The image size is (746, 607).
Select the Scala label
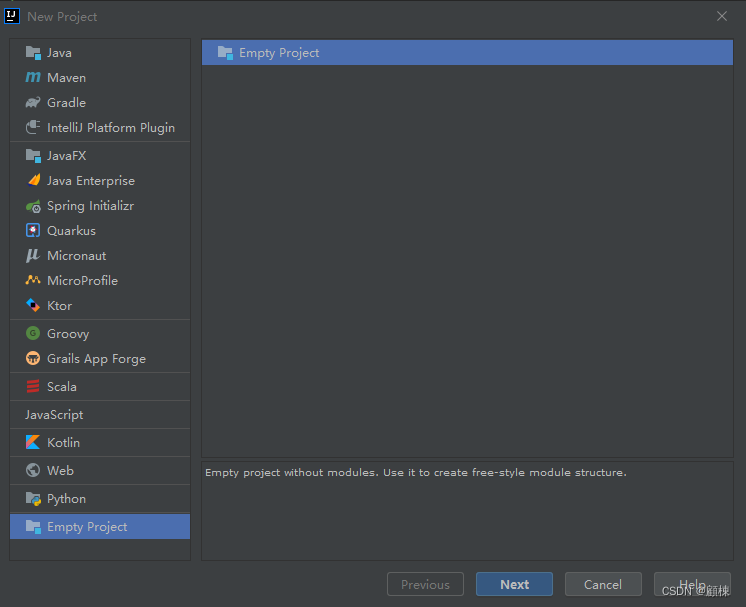[x=62, y=387]
